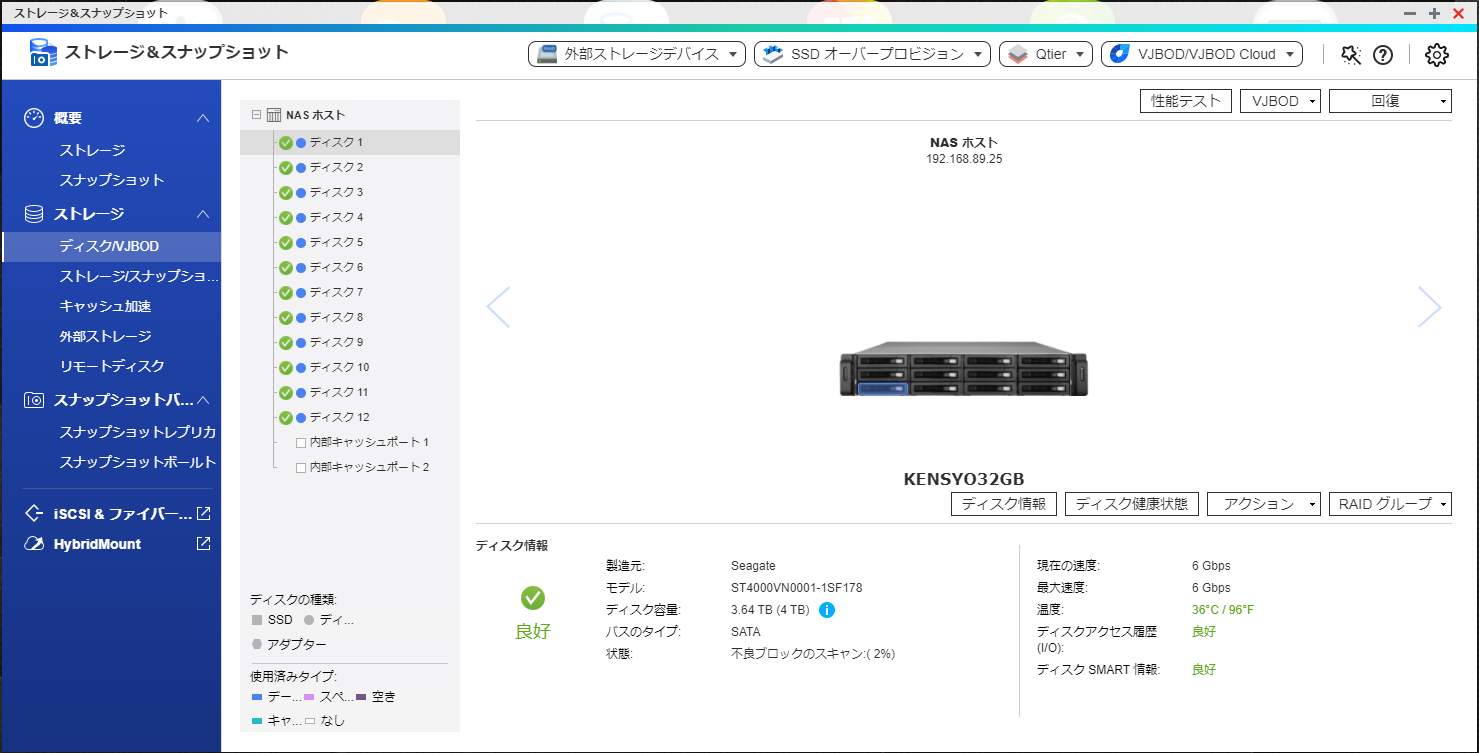Click the disk capacity info icon
This screenshot has width=1479, height=753.
coord(827,610)
